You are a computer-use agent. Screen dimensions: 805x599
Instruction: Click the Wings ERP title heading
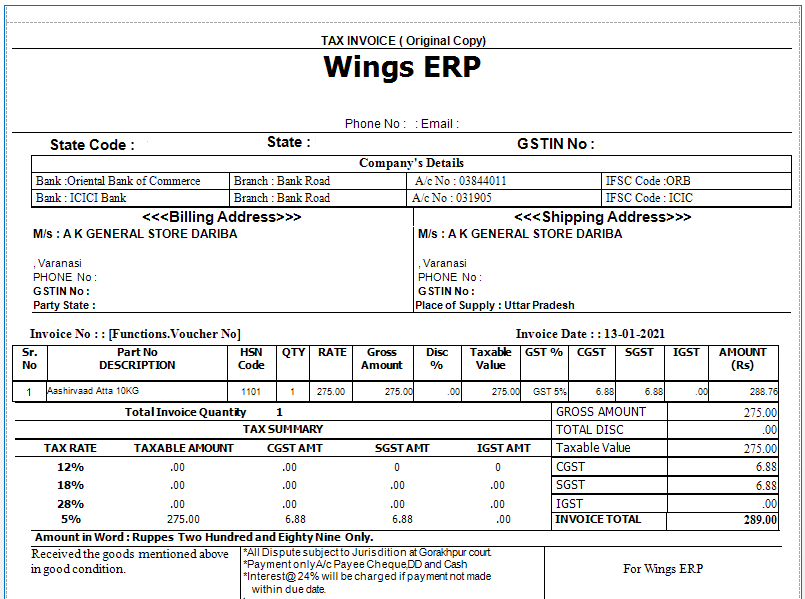pyautogui.click(x=402, y=69)
